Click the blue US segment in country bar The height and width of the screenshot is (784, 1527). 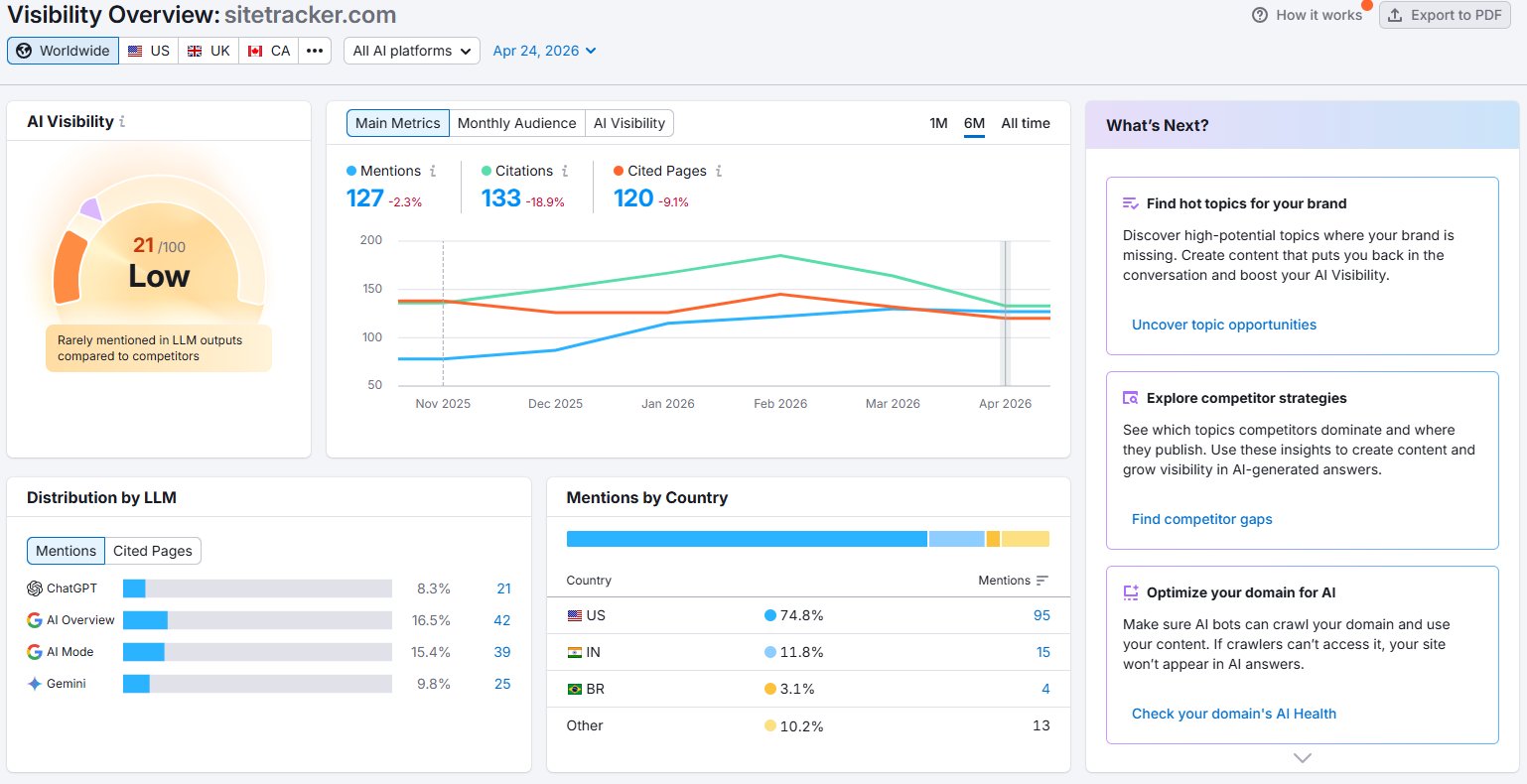pyautogui.click(x=747, y=539)
